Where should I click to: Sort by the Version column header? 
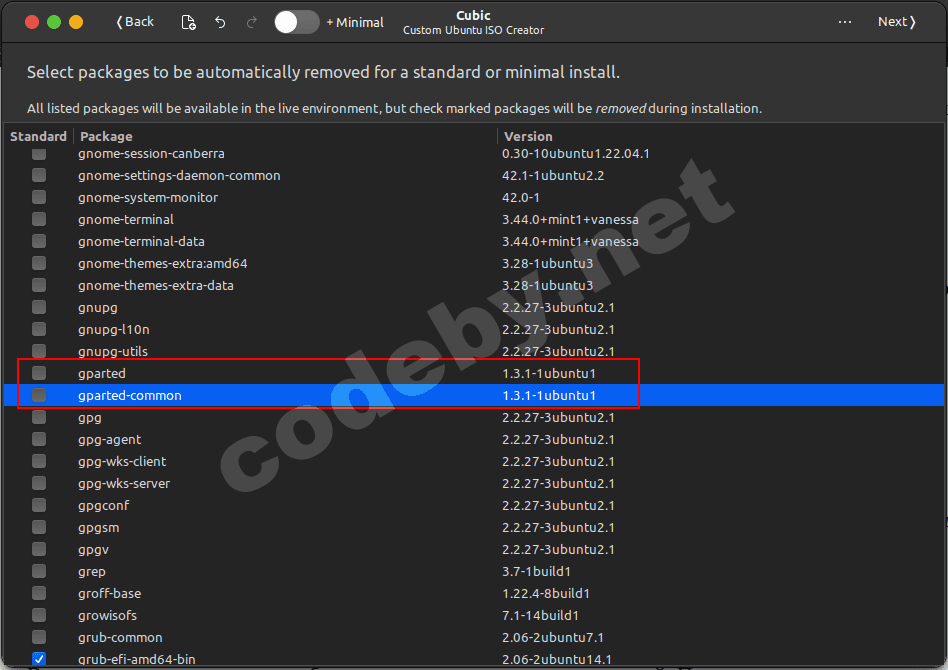[528, 136]
